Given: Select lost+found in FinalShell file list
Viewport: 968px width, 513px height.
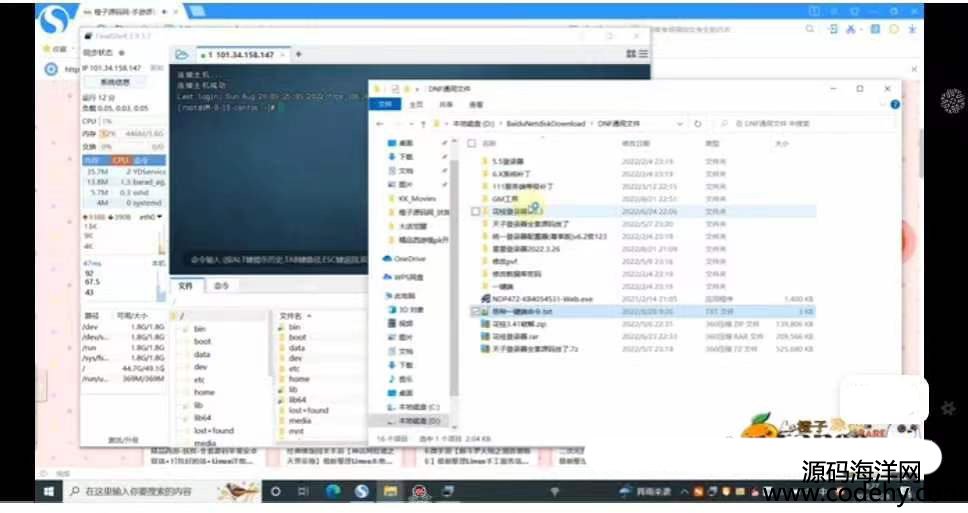Looking at the screenshot, I should click(308, 411).
